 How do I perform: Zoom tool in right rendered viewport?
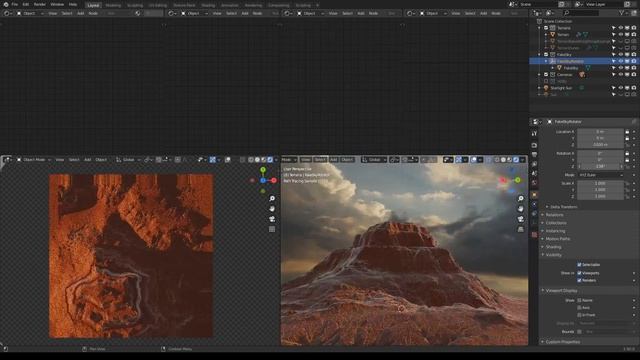point(520,198)
